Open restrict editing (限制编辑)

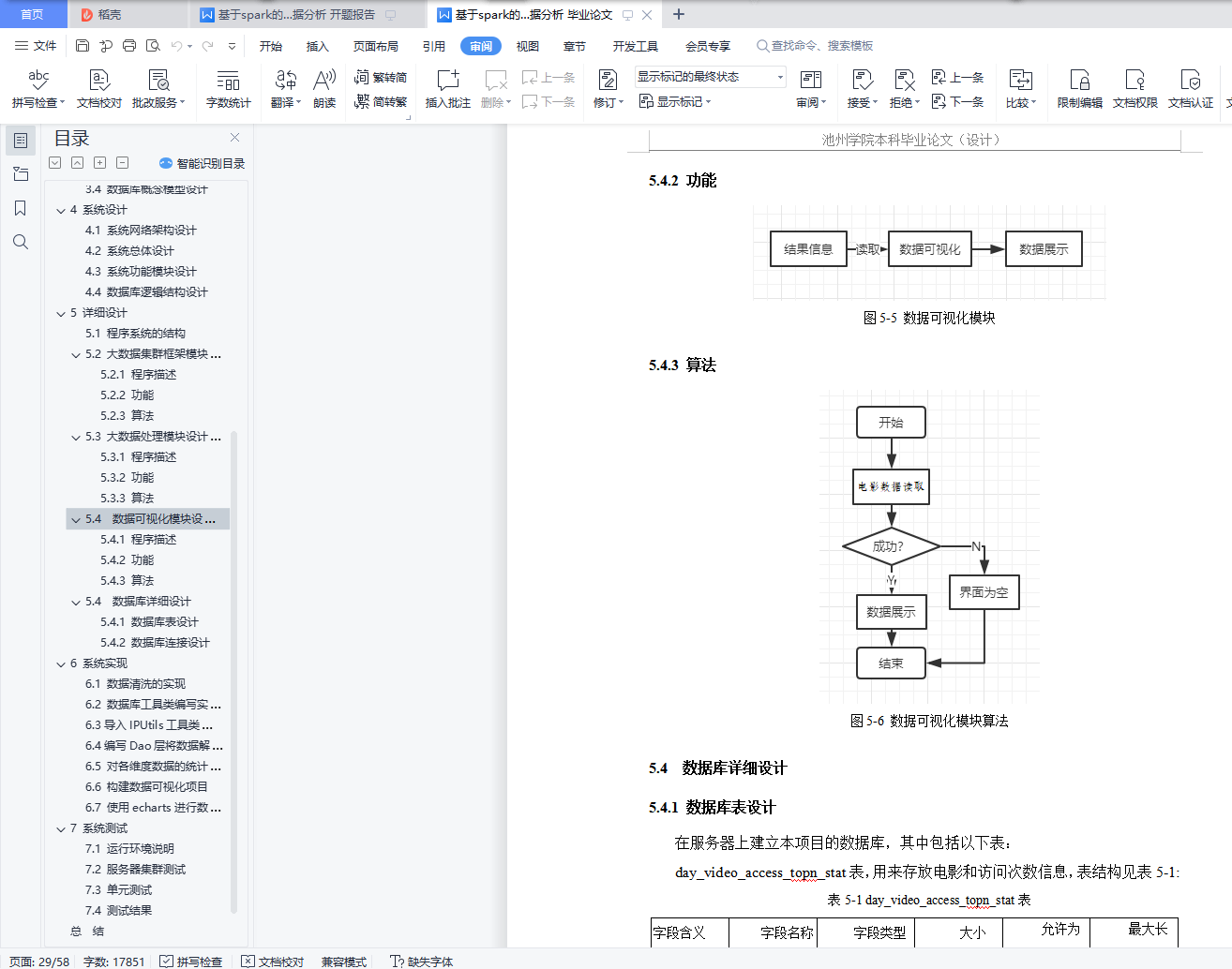1079,89
